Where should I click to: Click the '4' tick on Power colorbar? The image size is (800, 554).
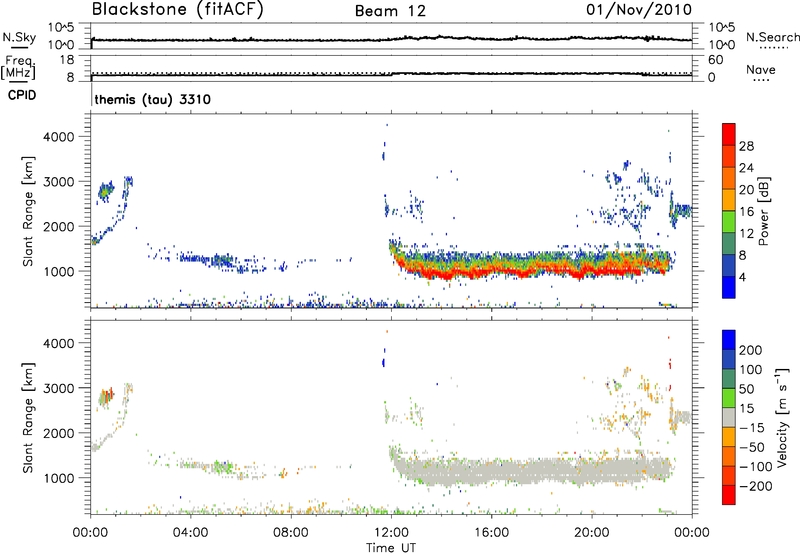tap(743, 277)
